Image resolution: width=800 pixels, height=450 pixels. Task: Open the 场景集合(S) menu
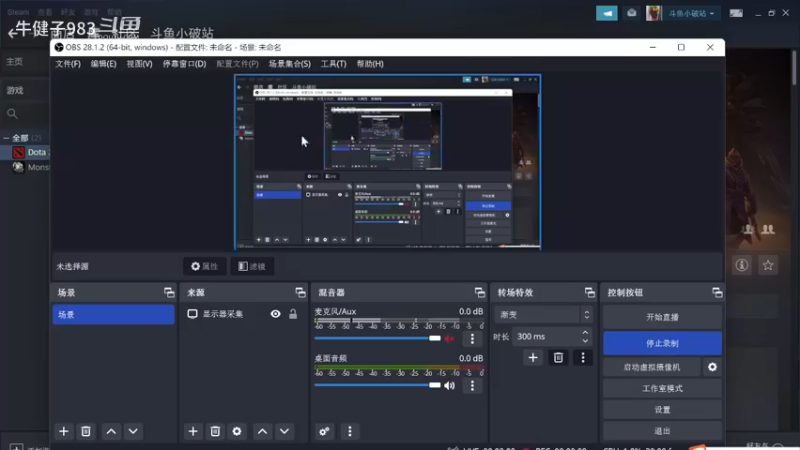pos(289,64)
